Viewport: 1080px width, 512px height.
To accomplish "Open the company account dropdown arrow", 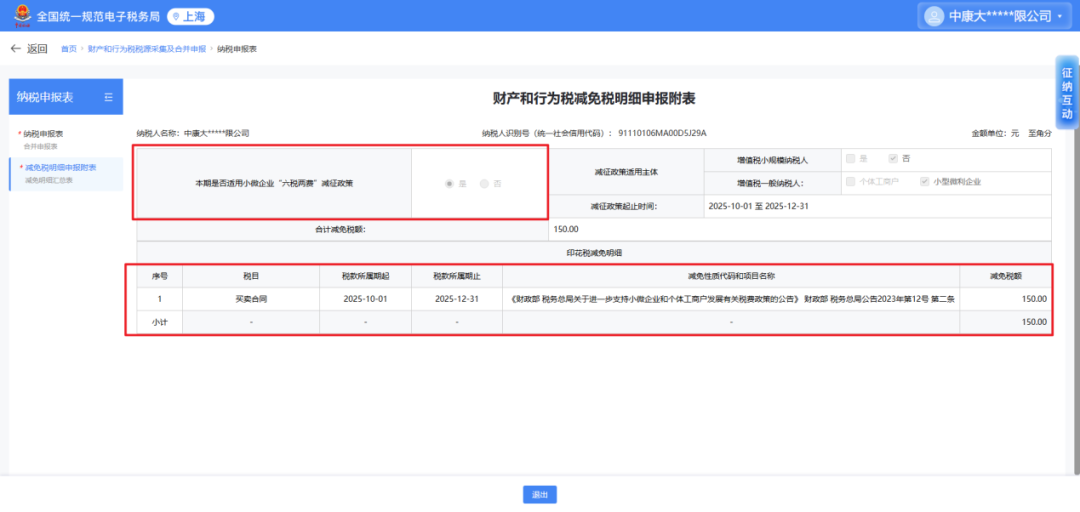I will [1059, 17].
